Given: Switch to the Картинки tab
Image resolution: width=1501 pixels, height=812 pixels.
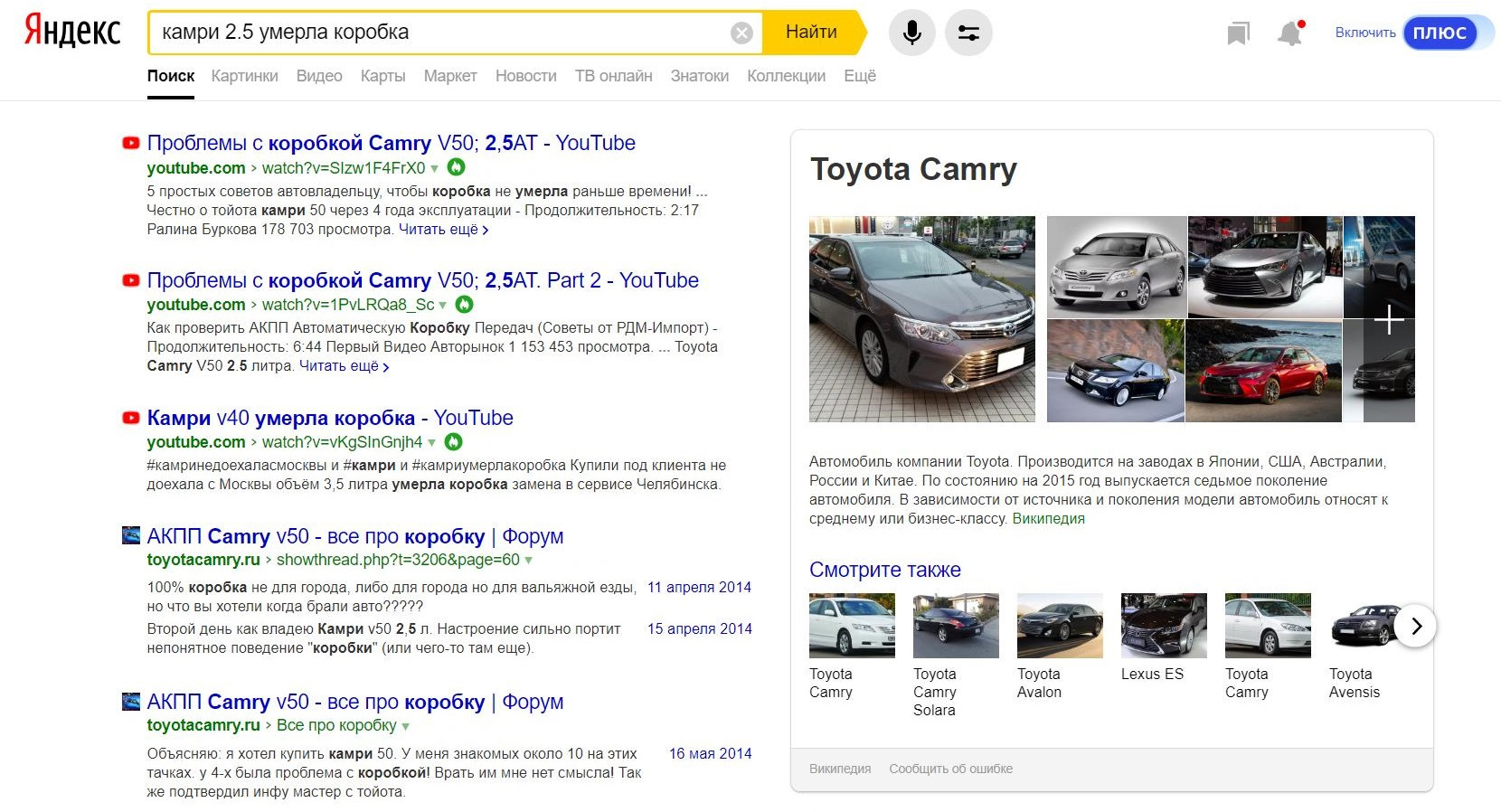Looking at the screenshot, I should [244, 76].
